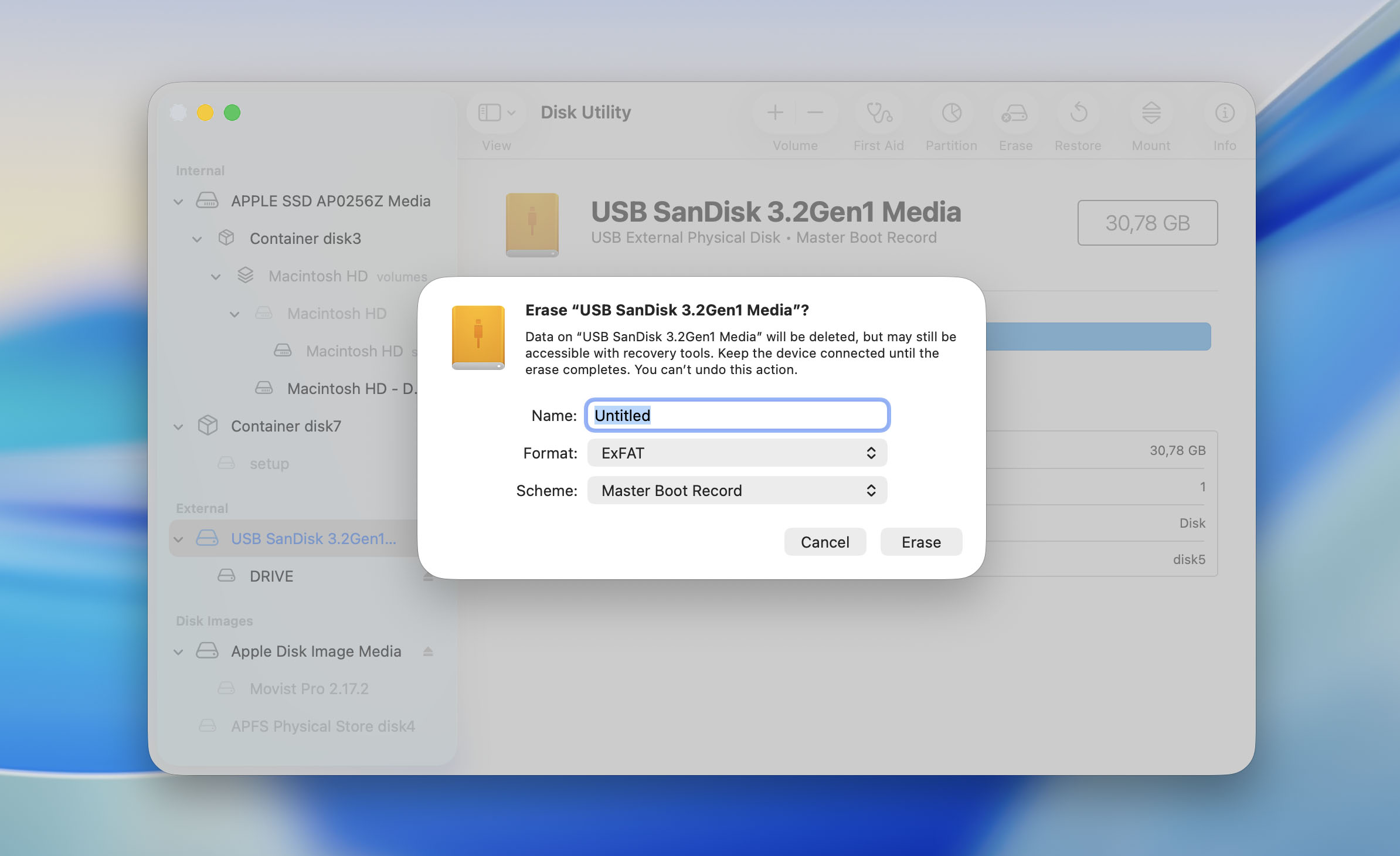Click the remove Volume minus icon
The image size is (1400, 856).
click(x=815, y=112)
